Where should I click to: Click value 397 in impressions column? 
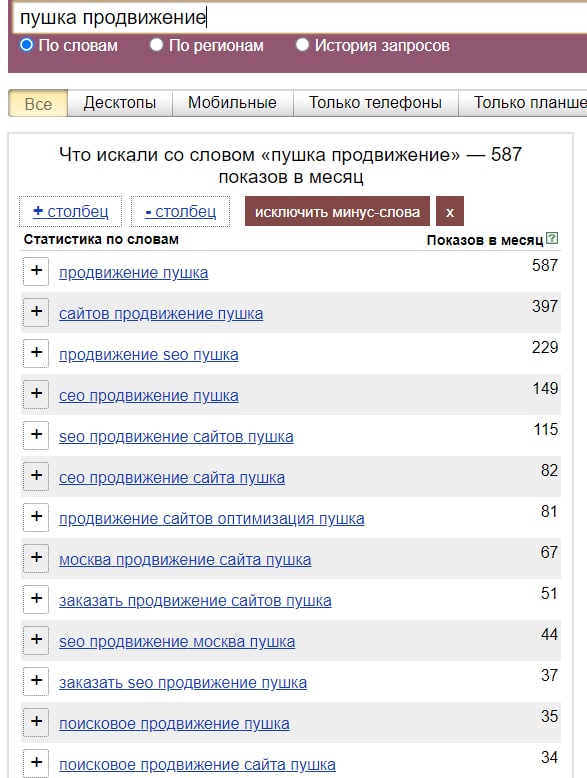click(x=545, y=306)
